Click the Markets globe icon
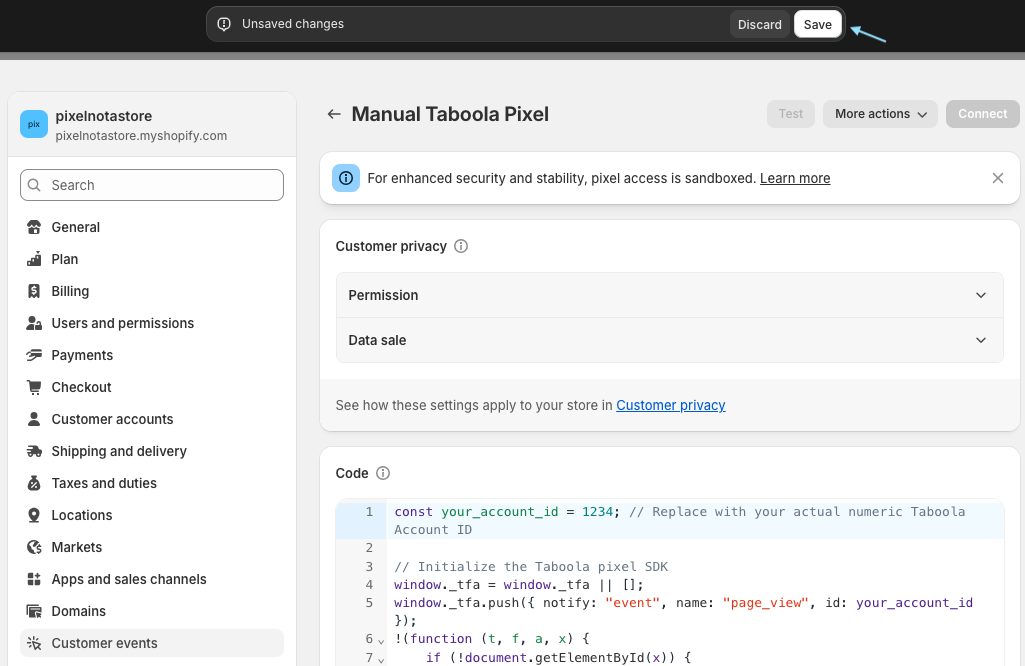This screenshot has height=666, width=1025. (34, 548)
